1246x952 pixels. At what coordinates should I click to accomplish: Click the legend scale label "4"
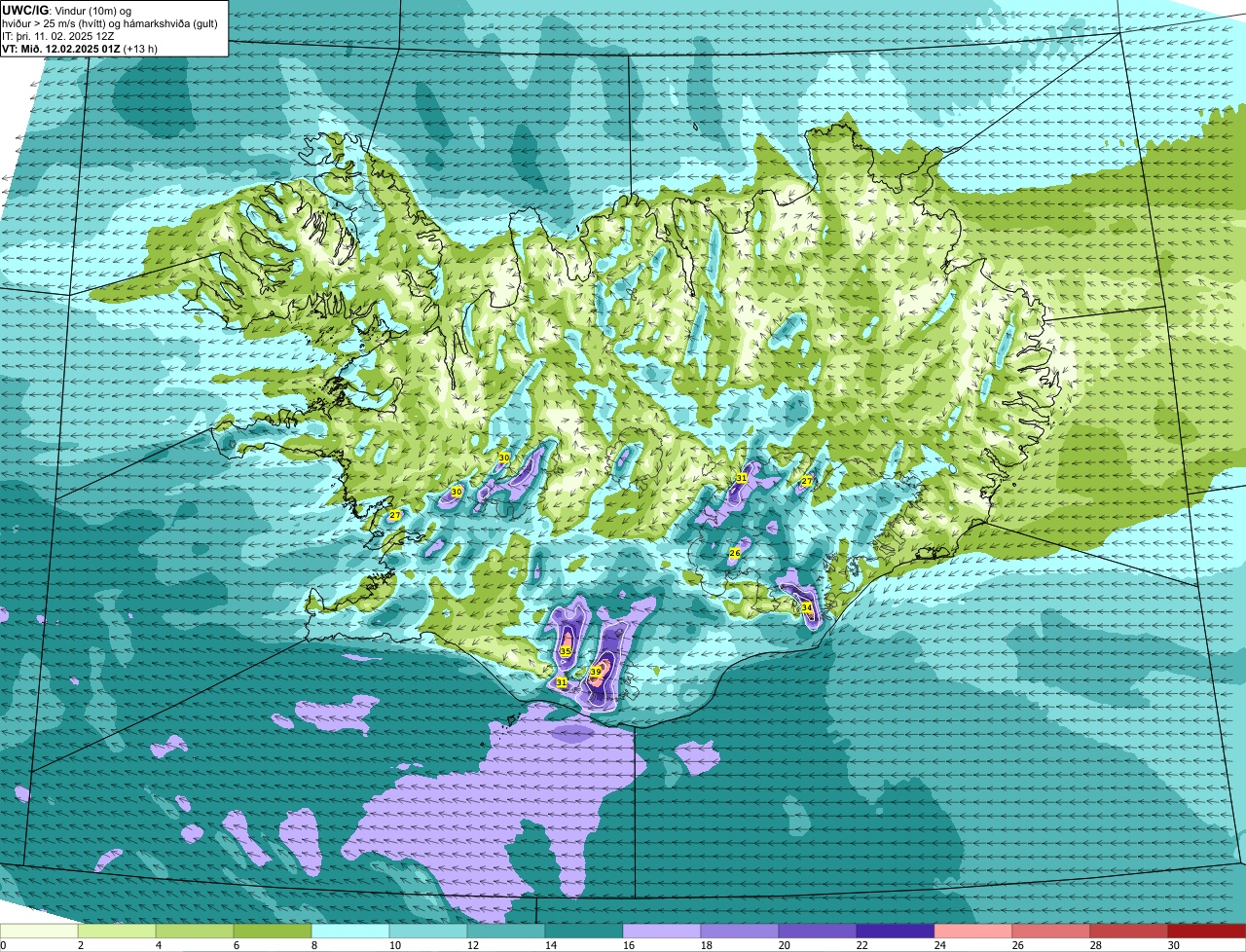(159, 945)
